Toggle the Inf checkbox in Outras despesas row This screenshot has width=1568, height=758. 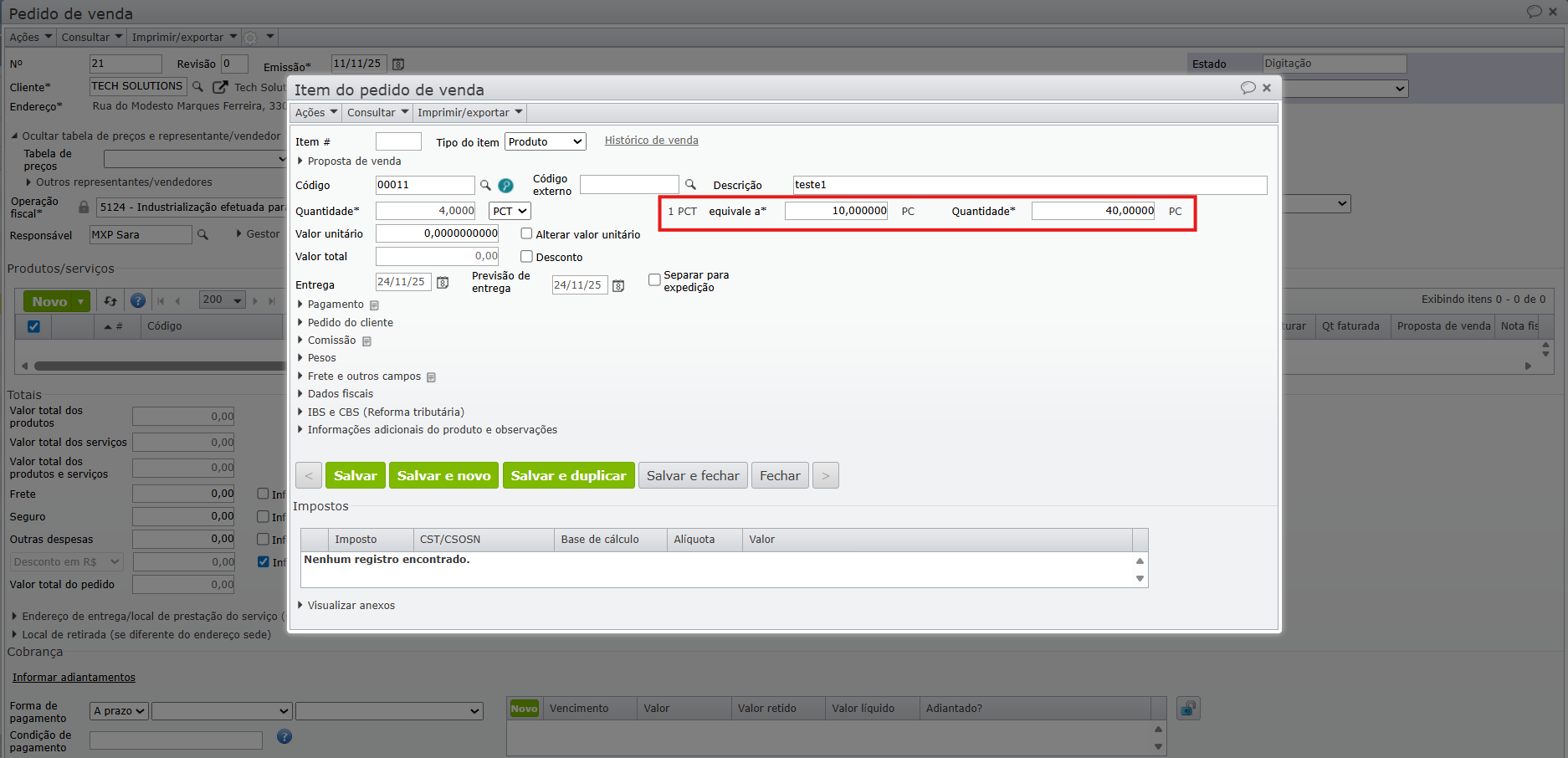click(x=263, y=539)
